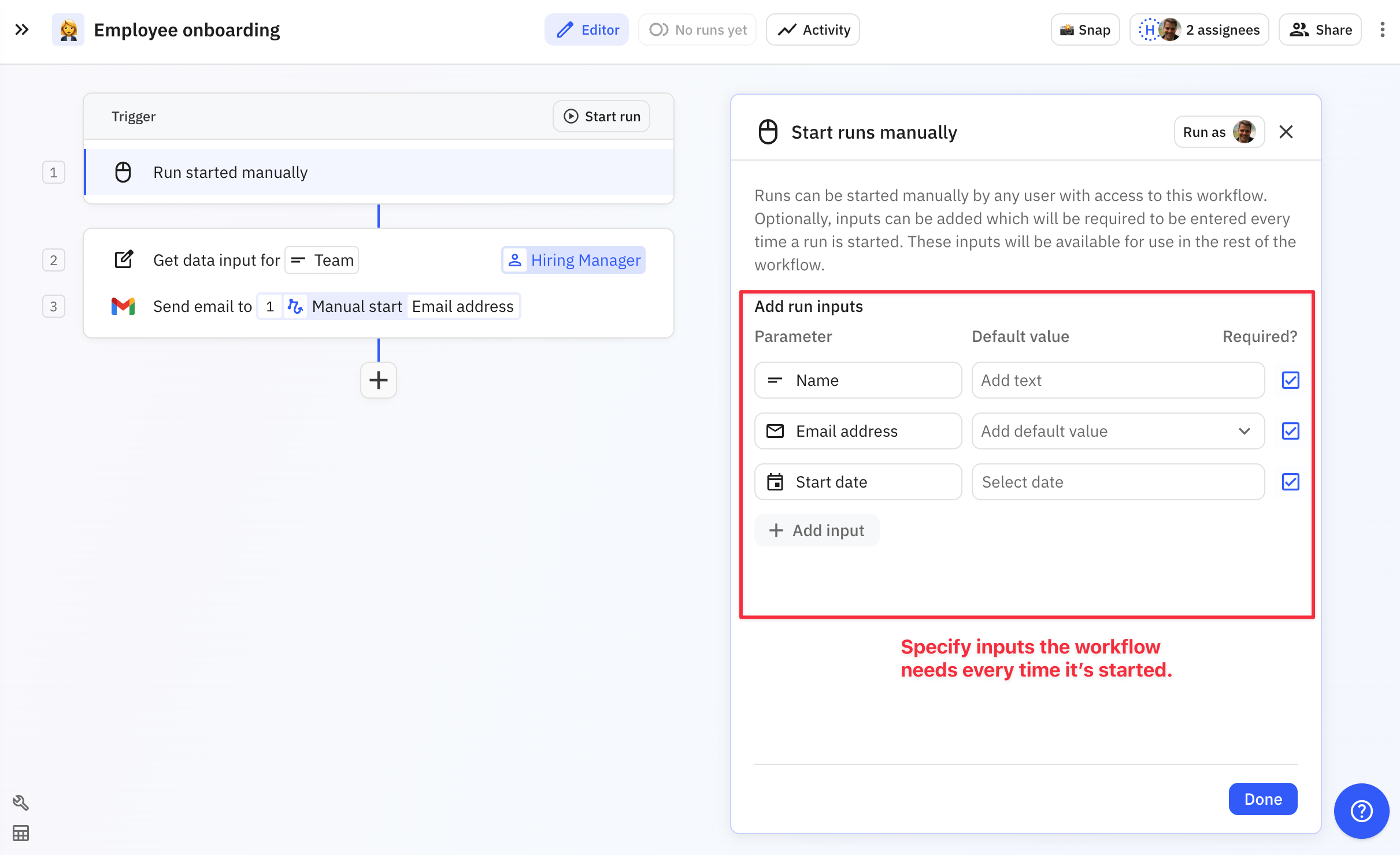The width and height of the screenshot is (1400, 855).
Task: Uncheck Required checkbox for Name input
Action: tap(1290, 380)
